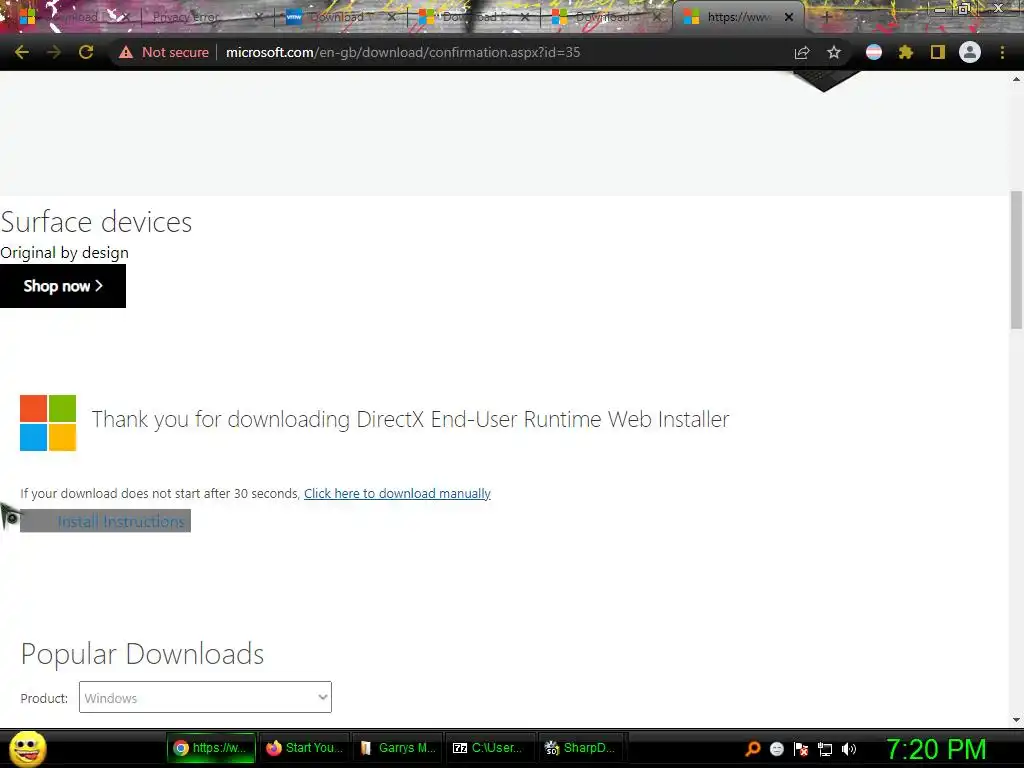1024x768 pixels.
Task: Go back to the previous page
Action: pos(22,52)
